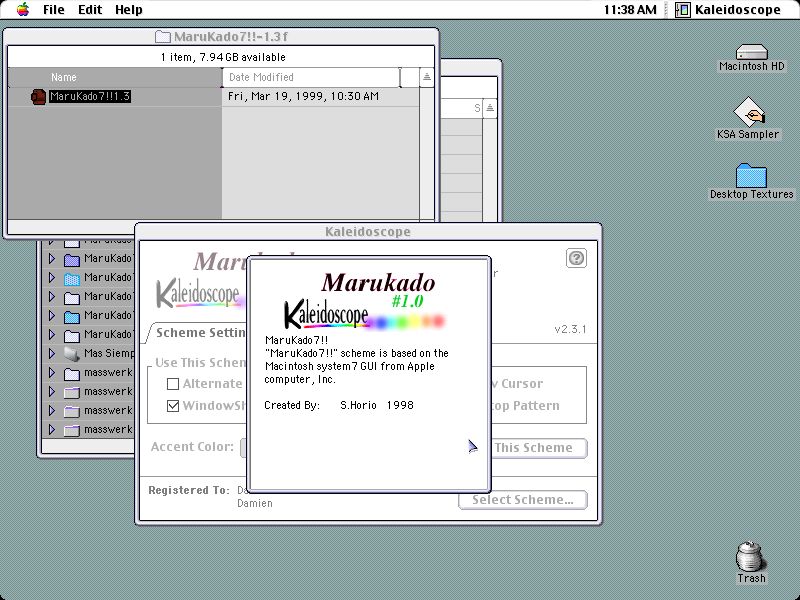This screenshot has width=800, height=600.
Task: Click the Marukado #1.0 about box logo
Action: 365,301
